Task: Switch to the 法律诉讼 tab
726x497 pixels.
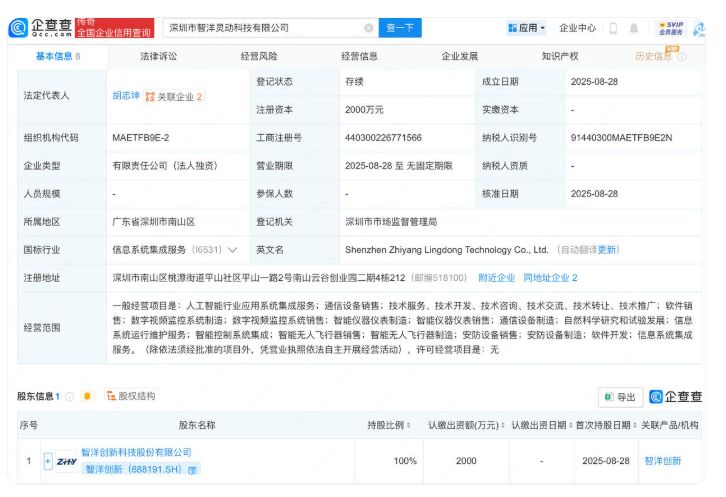Action: click(x=158, y=57)
